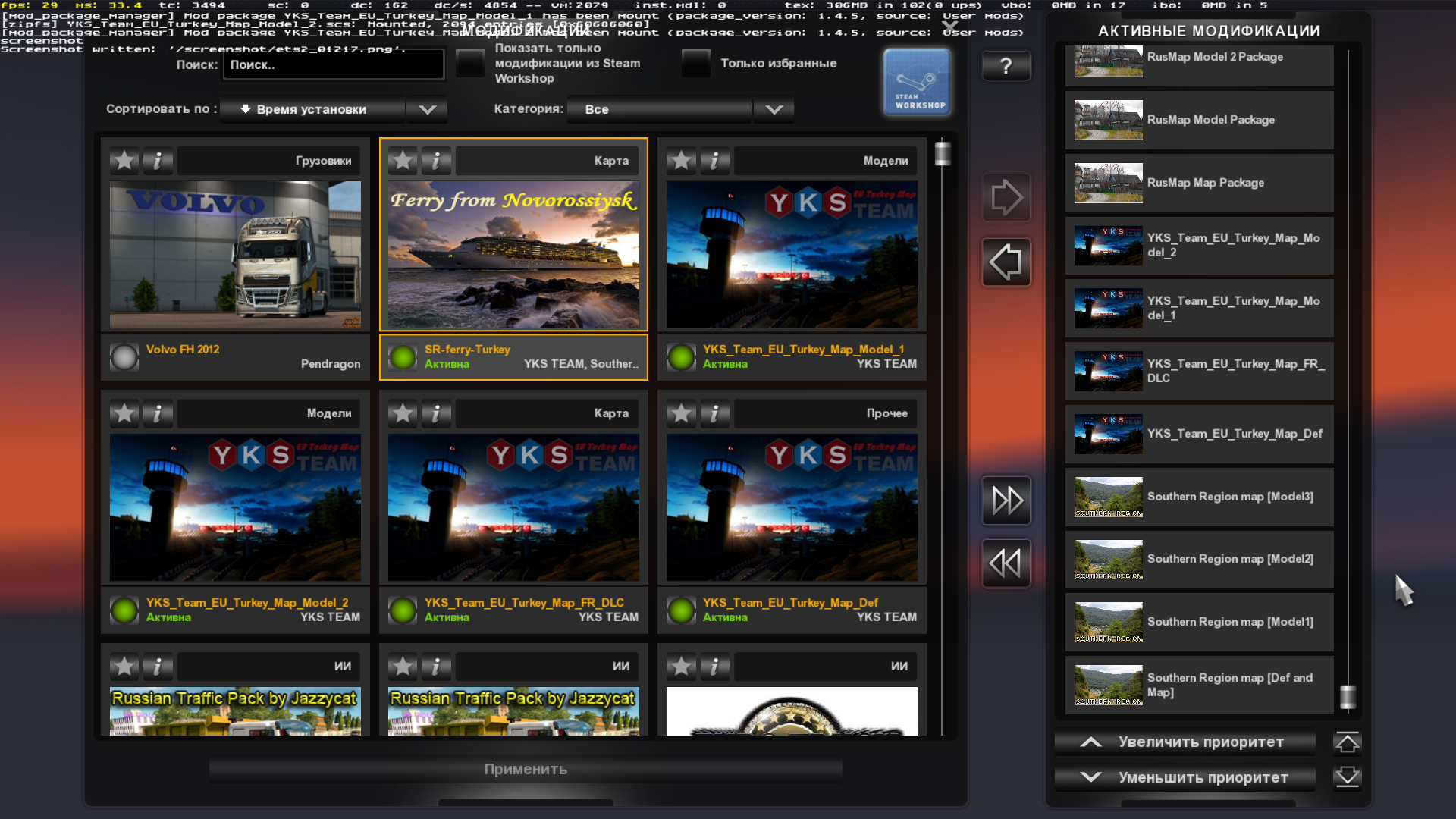The width and height of the screenshot is (1456, 819).
Task: Toggle 'Только избранные' favorites checkbox
Action: (x=696, y=63)
